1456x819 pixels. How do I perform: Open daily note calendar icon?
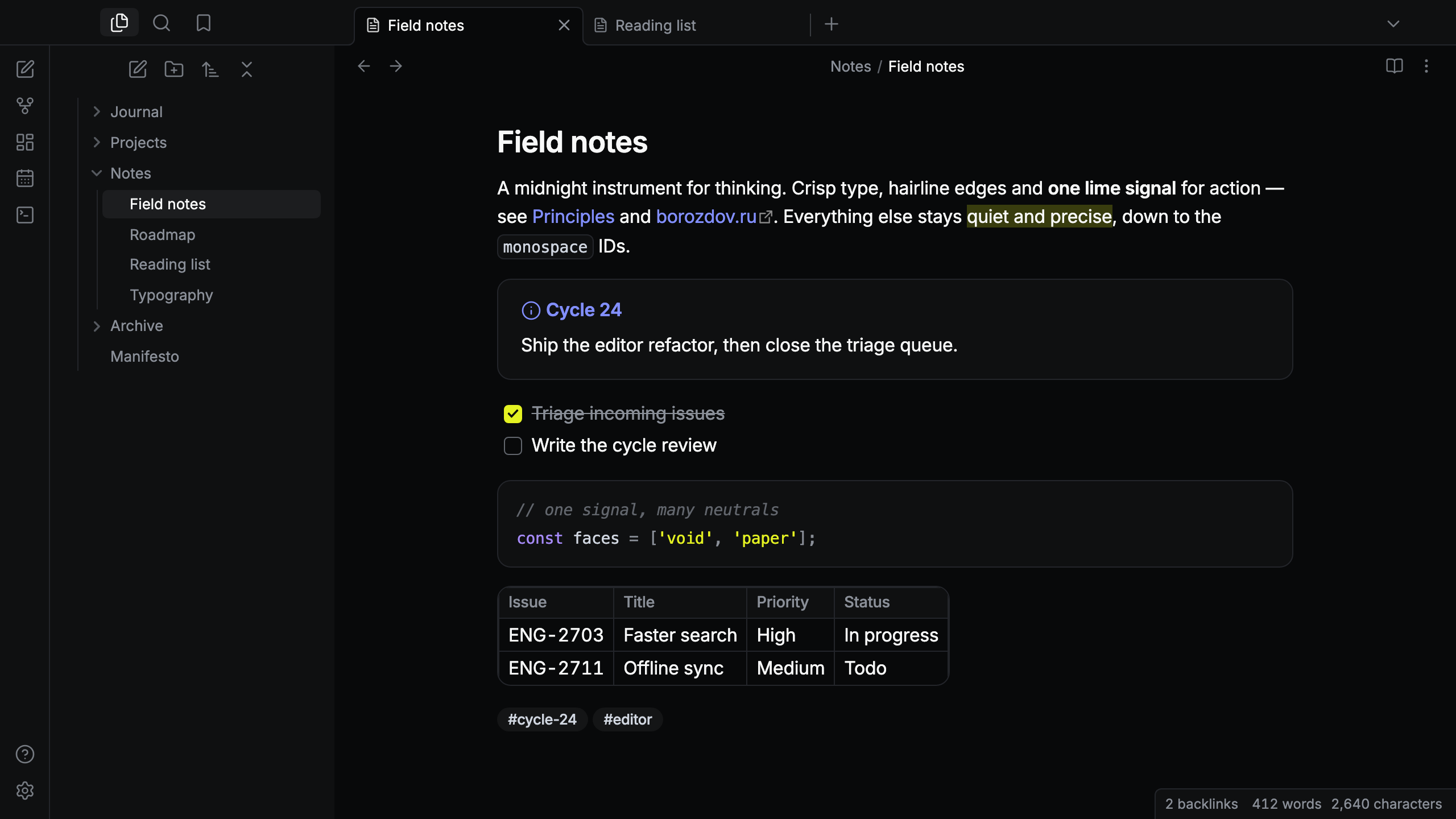(x=25, y=179)
